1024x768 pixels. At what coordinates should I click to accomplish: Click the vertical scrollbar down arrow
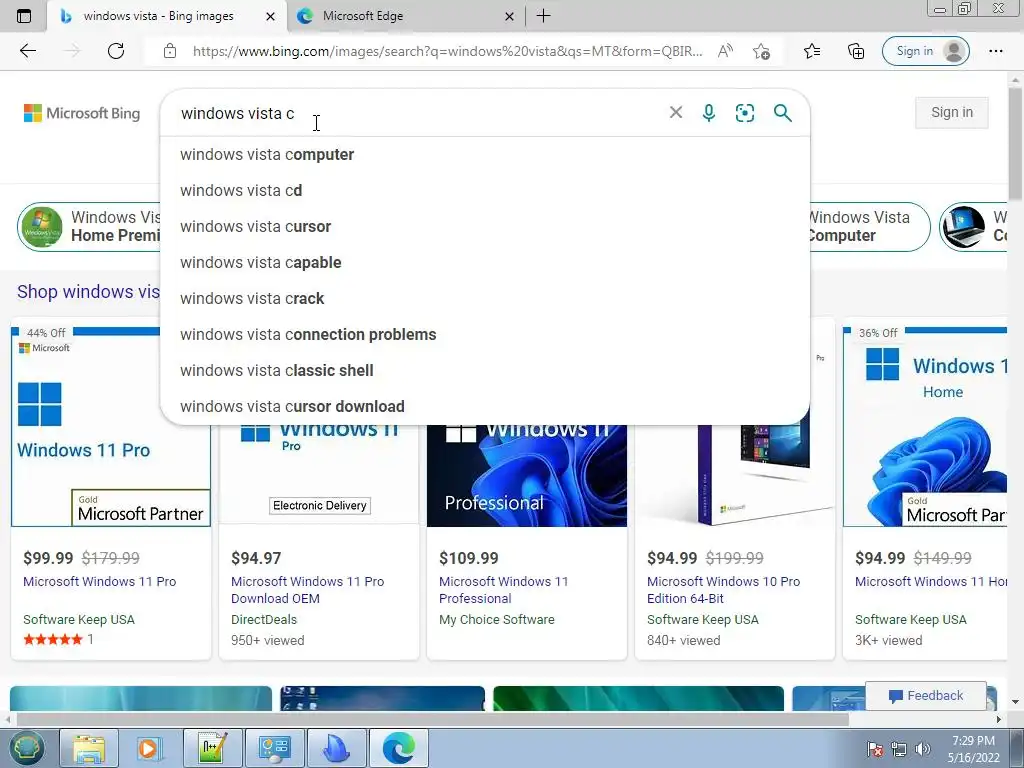click(x=1015, y=702)
